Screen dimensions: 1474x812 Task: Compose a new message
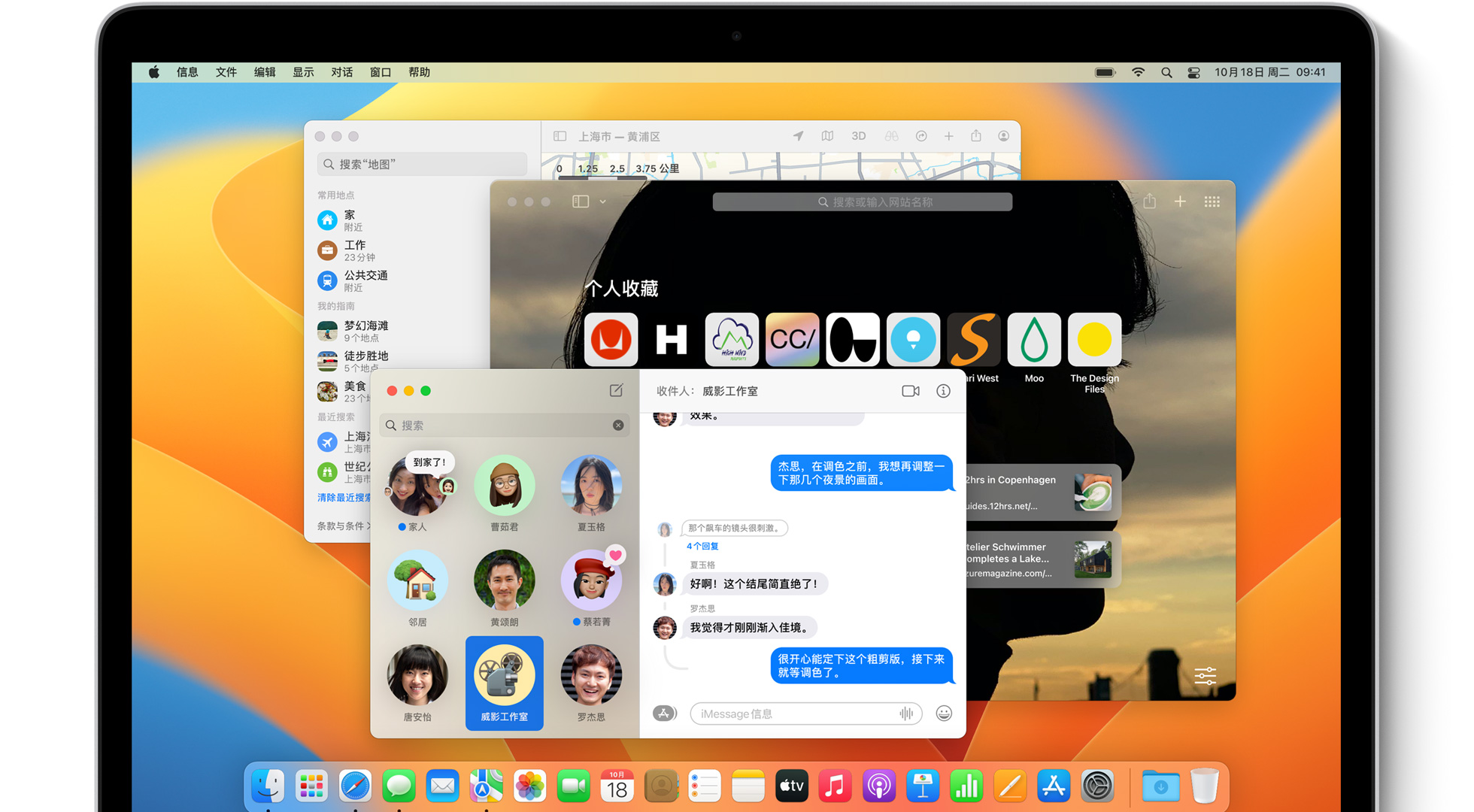(x=616, y=390)
